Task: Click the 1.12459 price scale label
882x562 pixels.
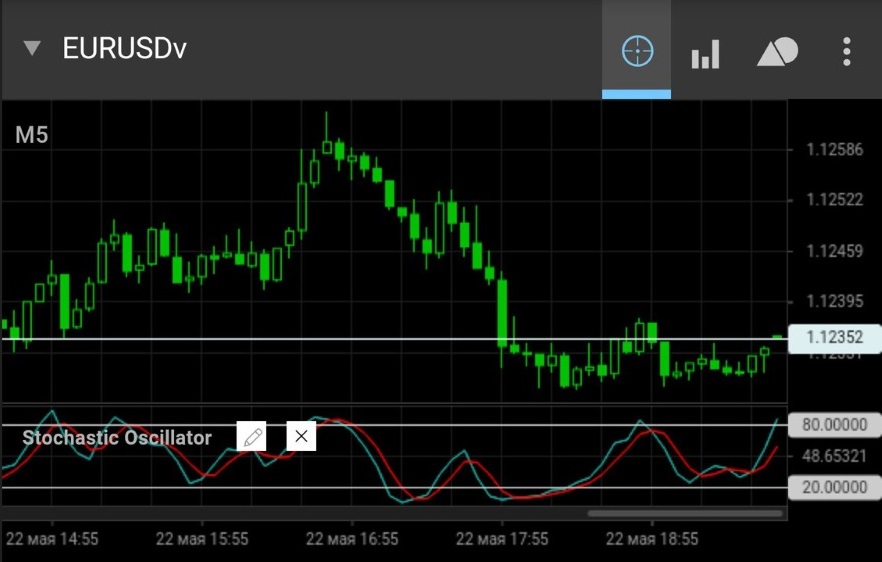Action: coord(835,251)
